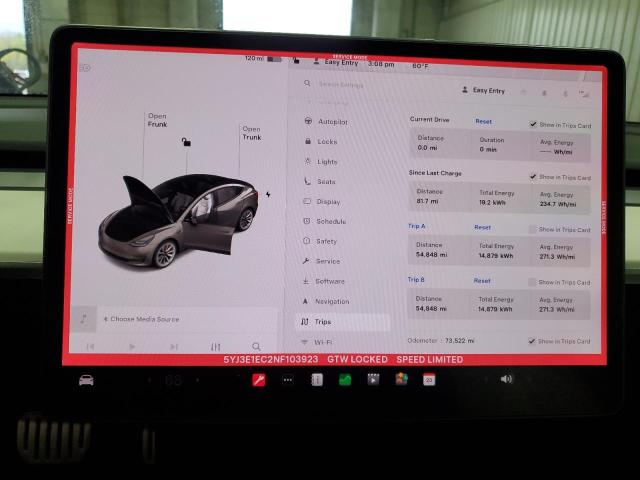Open the calendar app in dock
Screen dimensions: 640x480
429,380
